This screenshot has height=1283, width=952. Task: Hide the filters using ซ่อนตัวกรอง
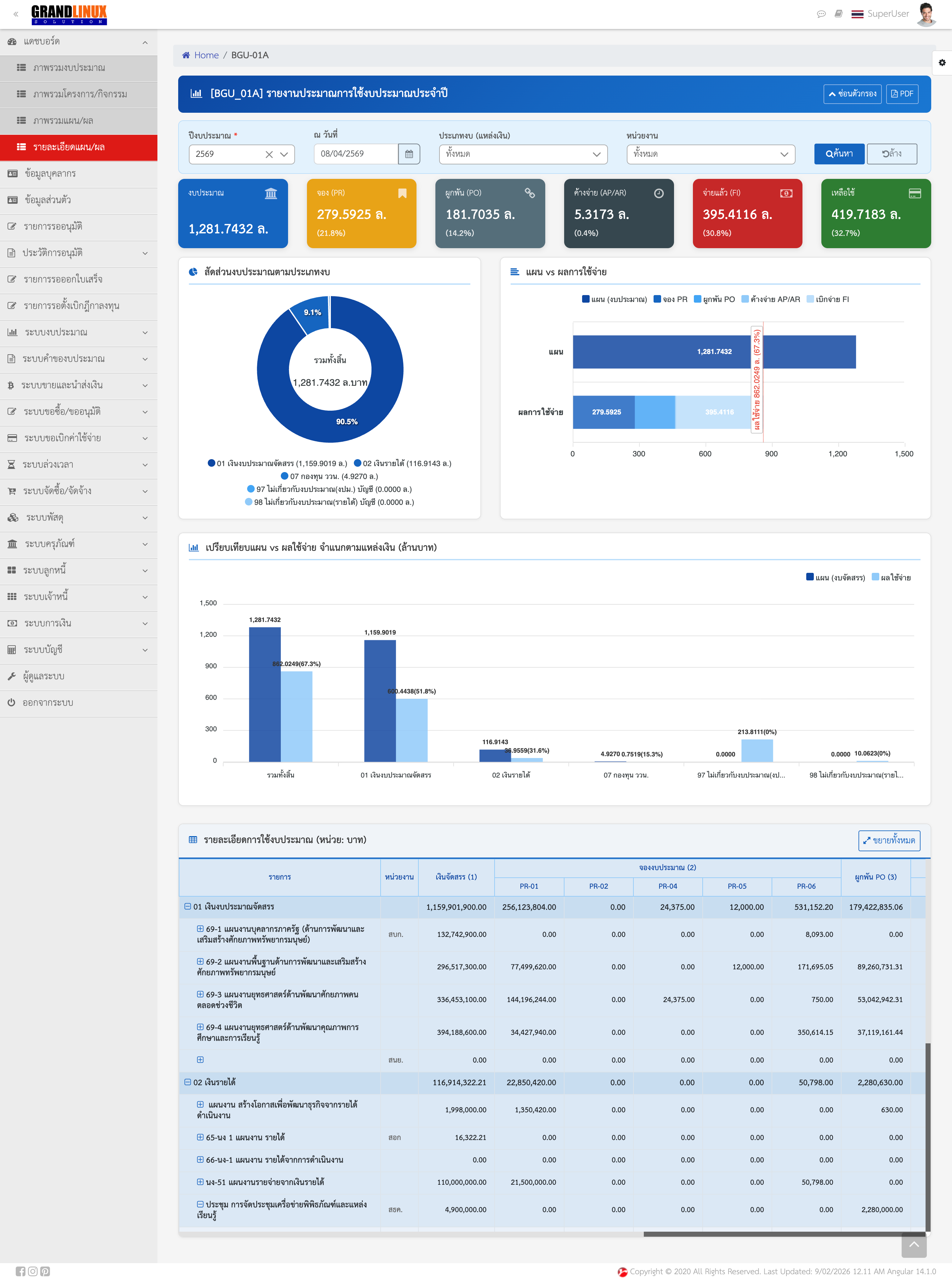[x=853, y=93]
